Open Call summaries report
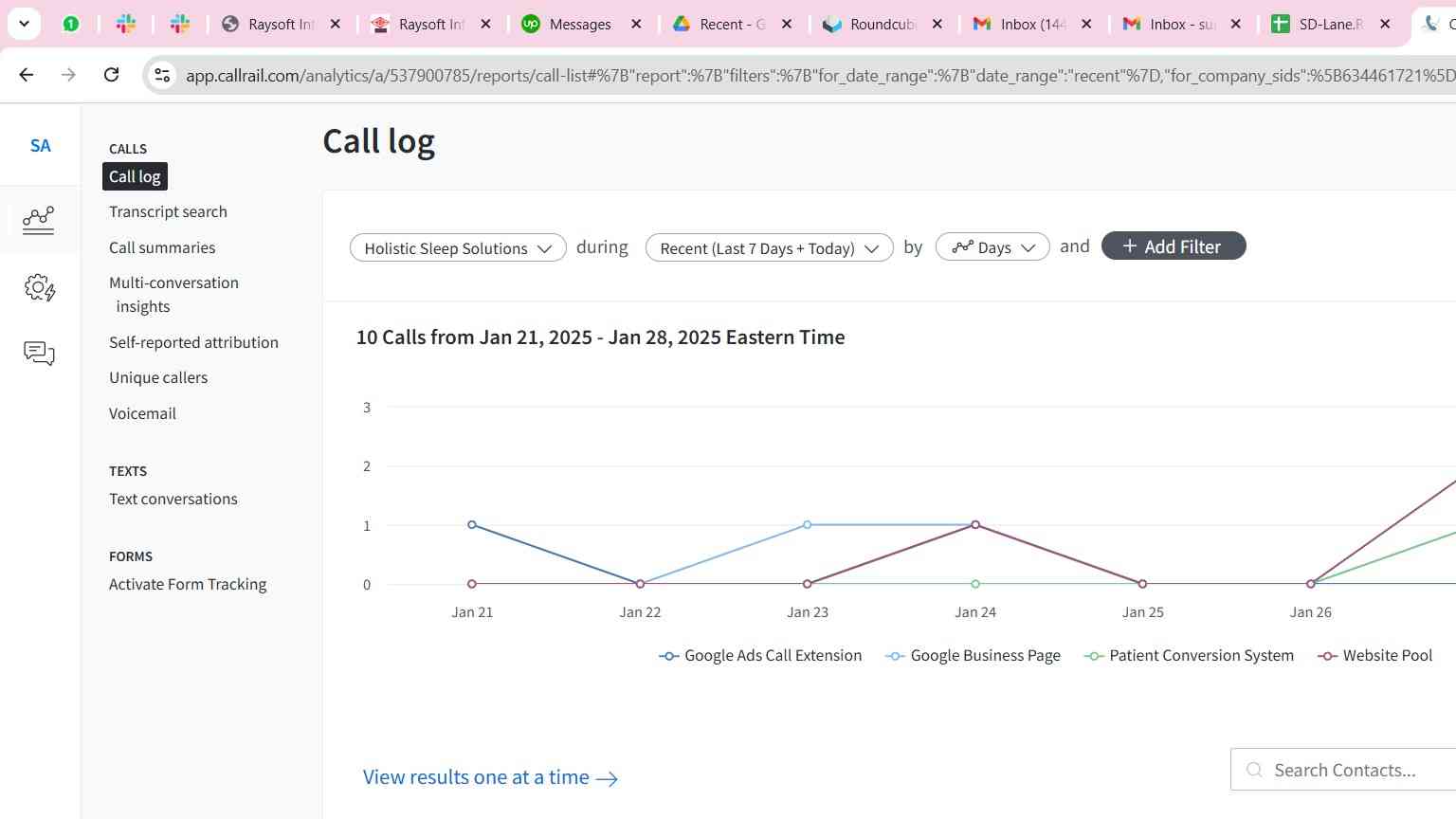1456x819 pixels. pyautogui.click(x=162, y=247)
